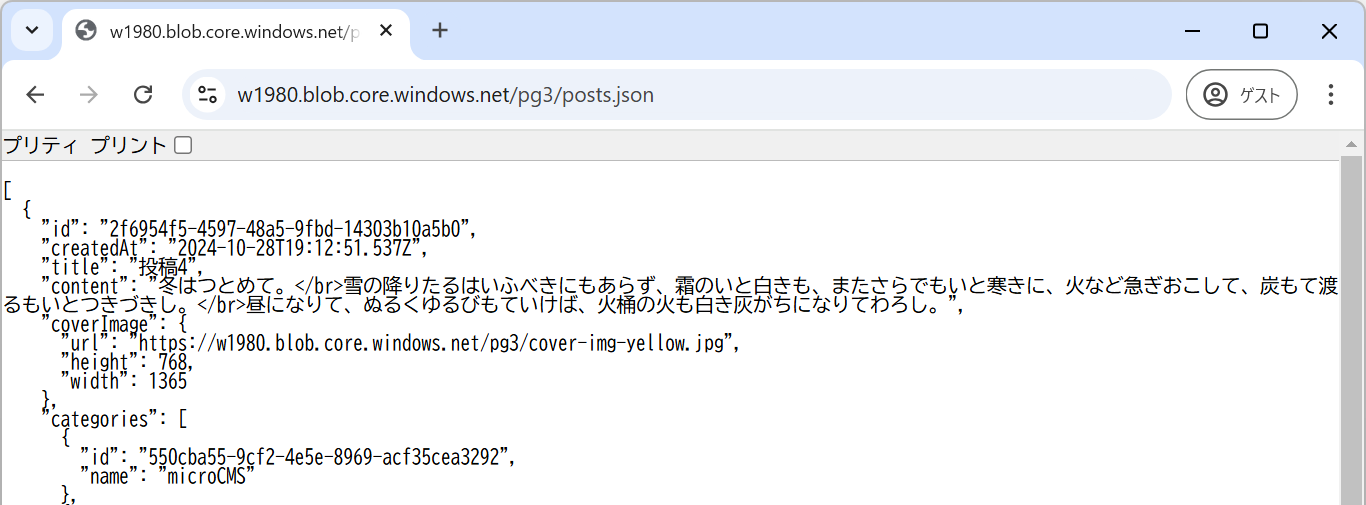The height and width of the screenshot is (505, 1366).
Task: Open the ゲスト profile button
Action: (x=1241, y=95)
